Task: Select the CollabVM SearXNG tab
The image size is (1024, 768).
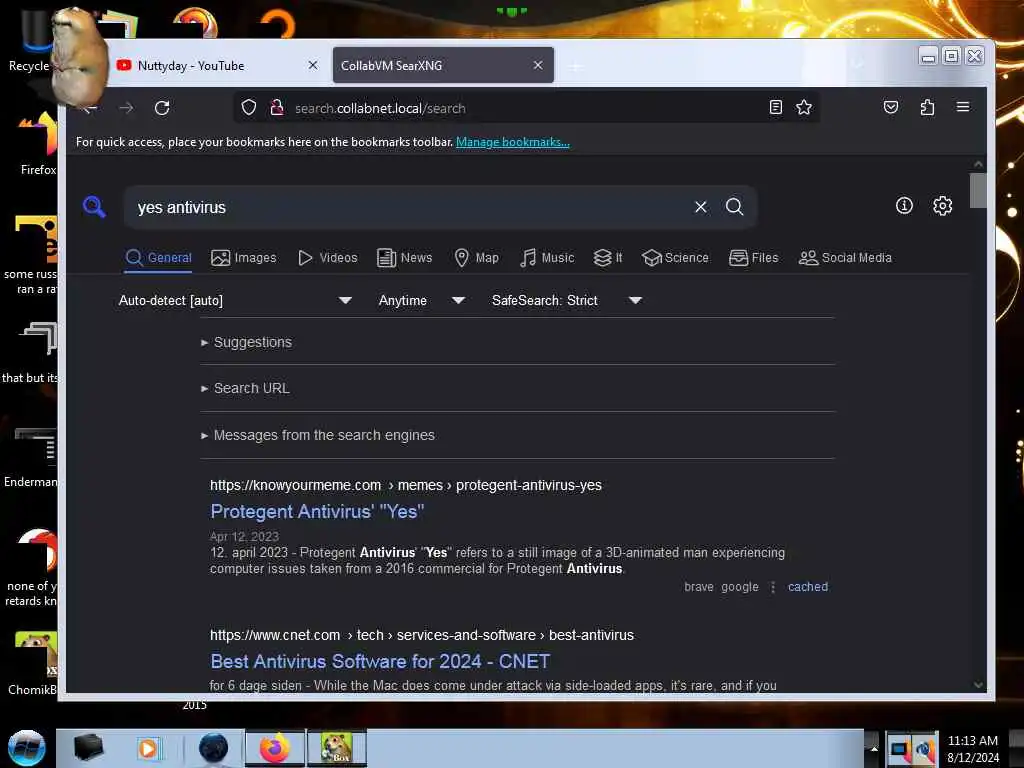Action: [x=443, y=65]
